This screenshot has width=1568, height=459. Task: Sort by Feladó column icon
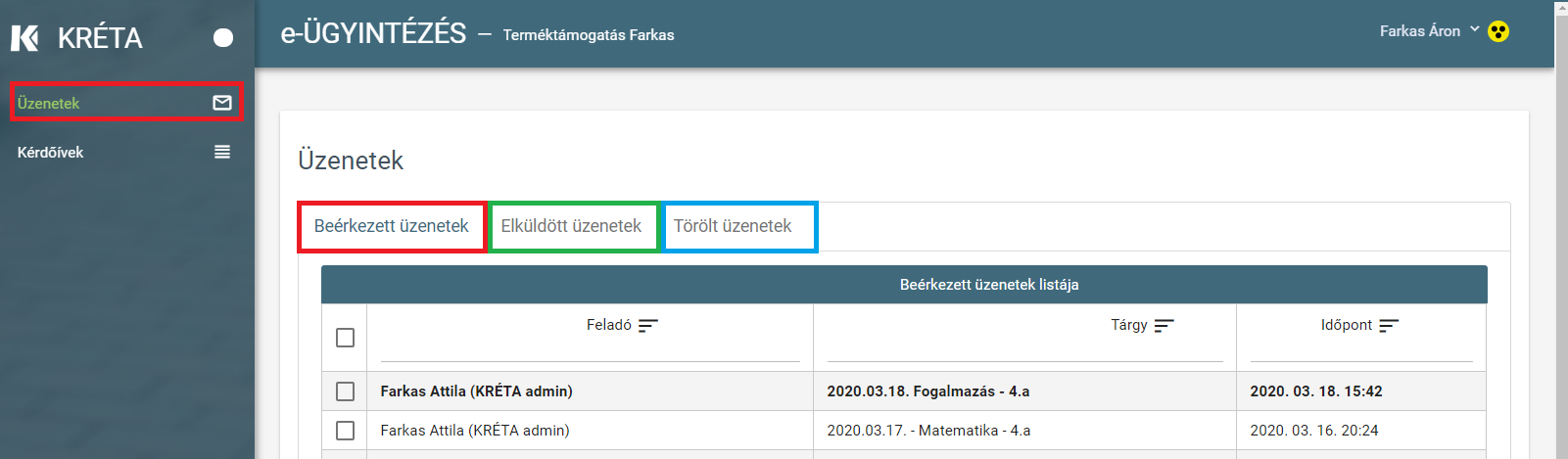pyautogui.click(x=647, y=325)
